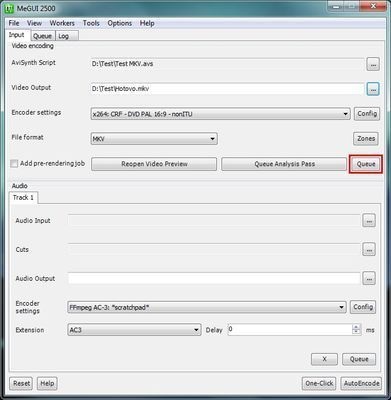The image size is (391, 400).
Task: Open the Zones button
Action: click(x=366, y=139)
